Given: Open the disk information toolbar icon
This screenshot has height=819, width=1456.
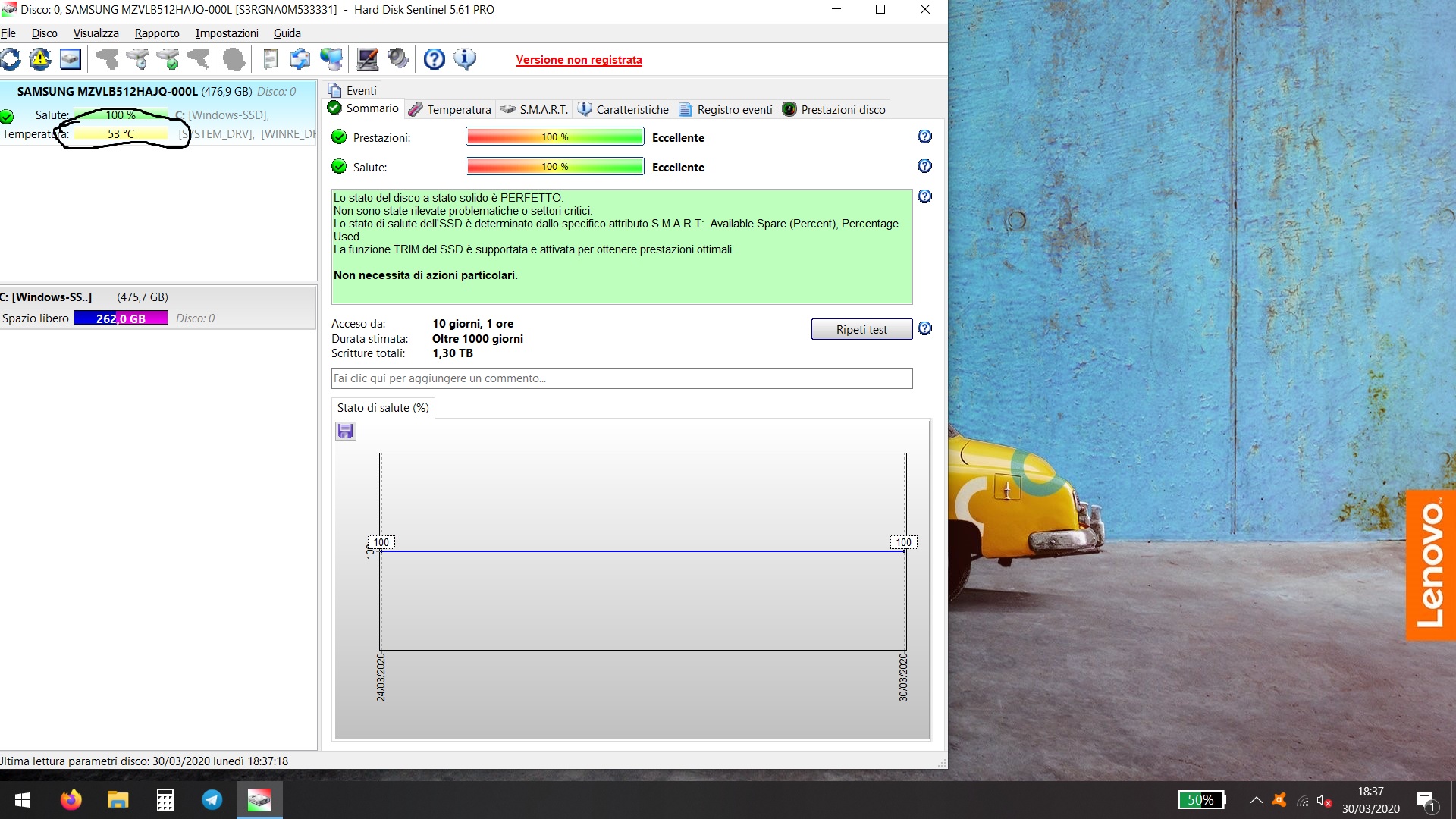Looking at the screenshot, I should pyautogui.click(x=71, y=59).
